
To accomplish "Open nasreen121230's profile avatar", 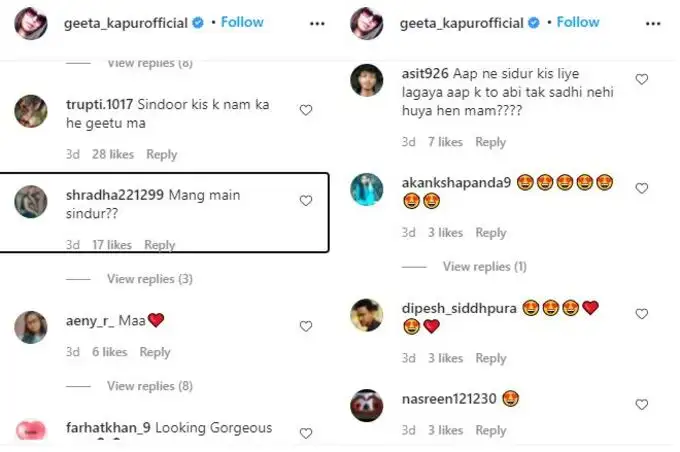I will 368,405.
